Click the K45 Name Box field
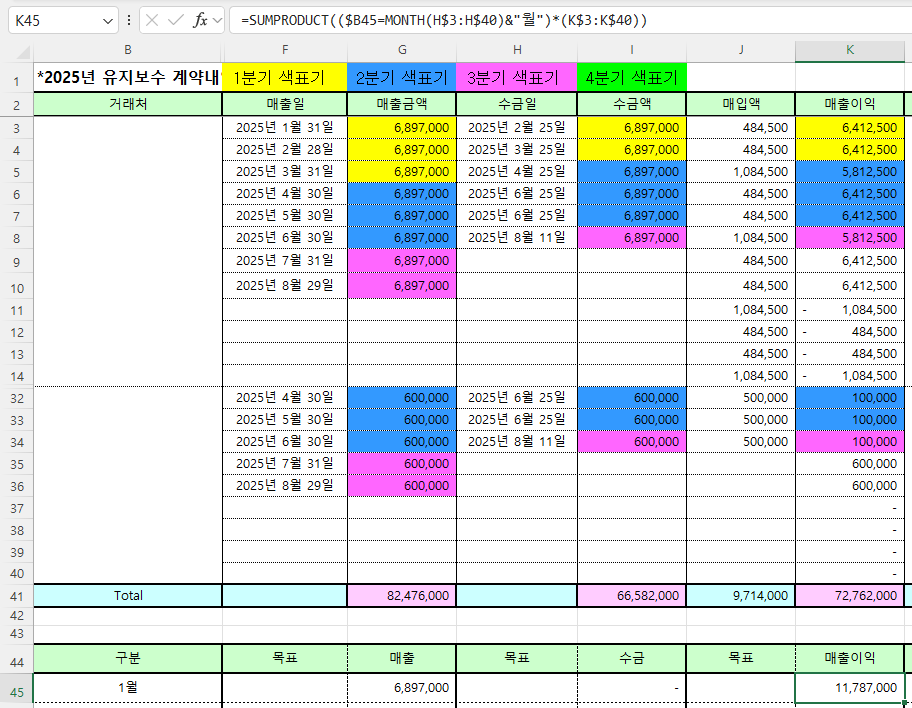 coord(63,20)
